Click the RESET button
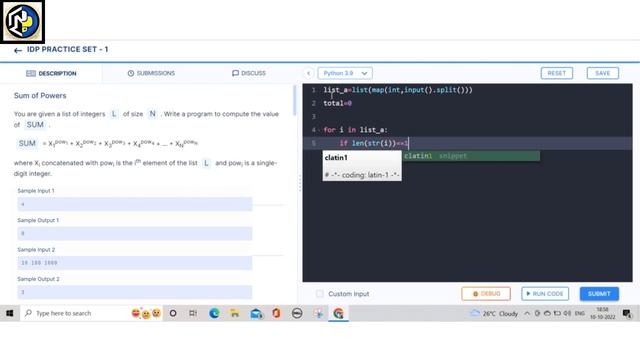Image resolution: width=640 pixels, height=360 pixels. click(557, 73)
